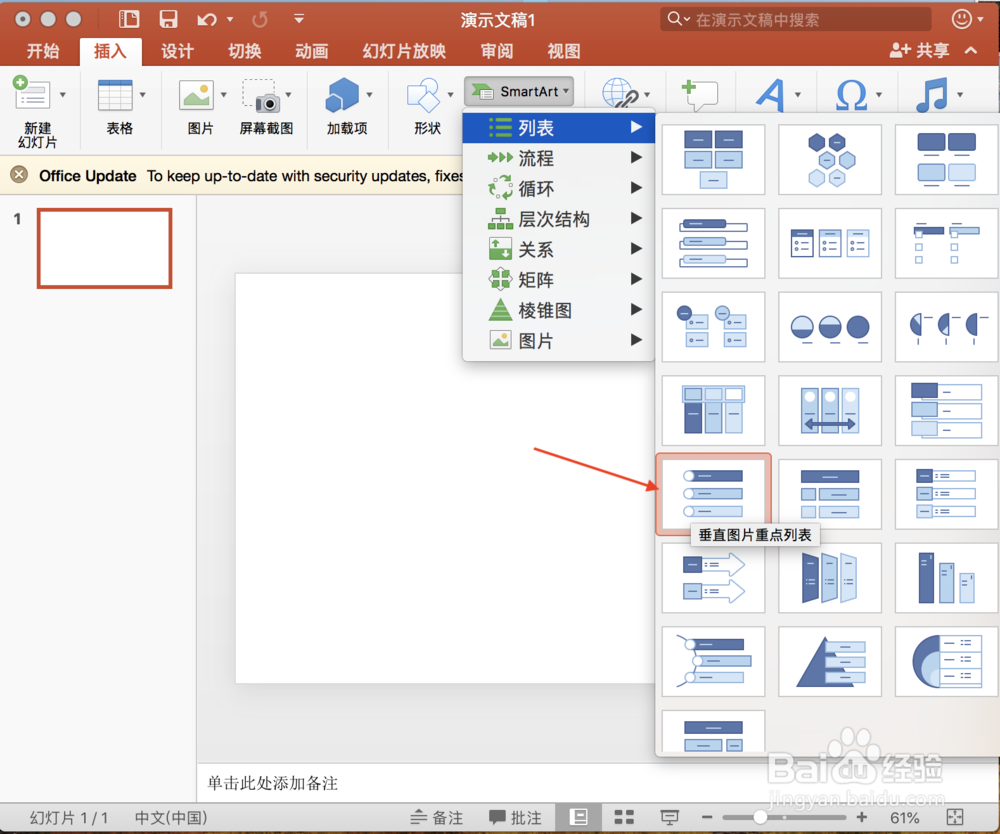
Task: Open the Picture (图片) SmartArt submenu
Action: click(x=559, y=340)
